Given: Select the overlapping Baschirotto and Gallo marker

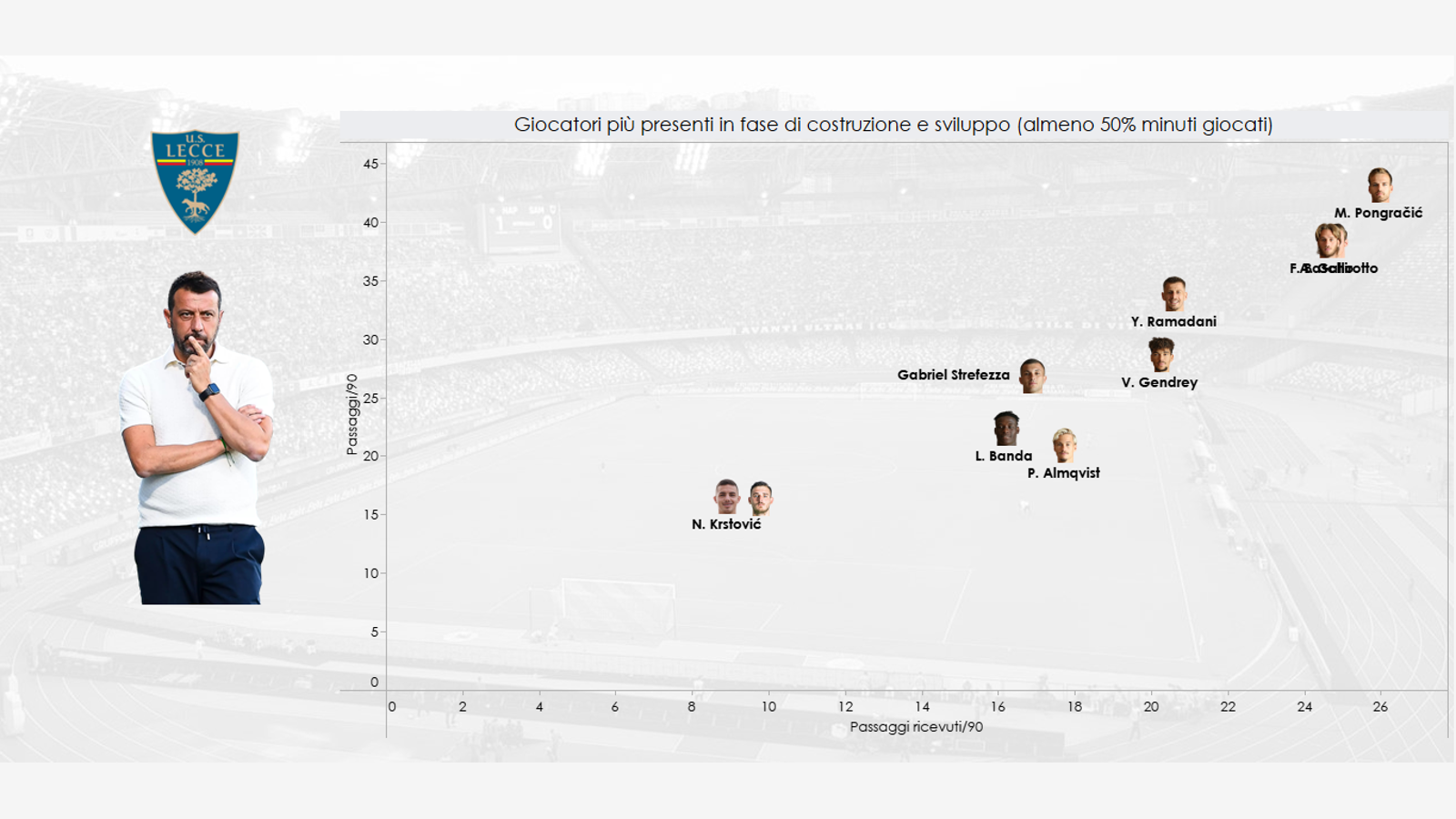Looking at the screenshot, I should point(1330,241).
